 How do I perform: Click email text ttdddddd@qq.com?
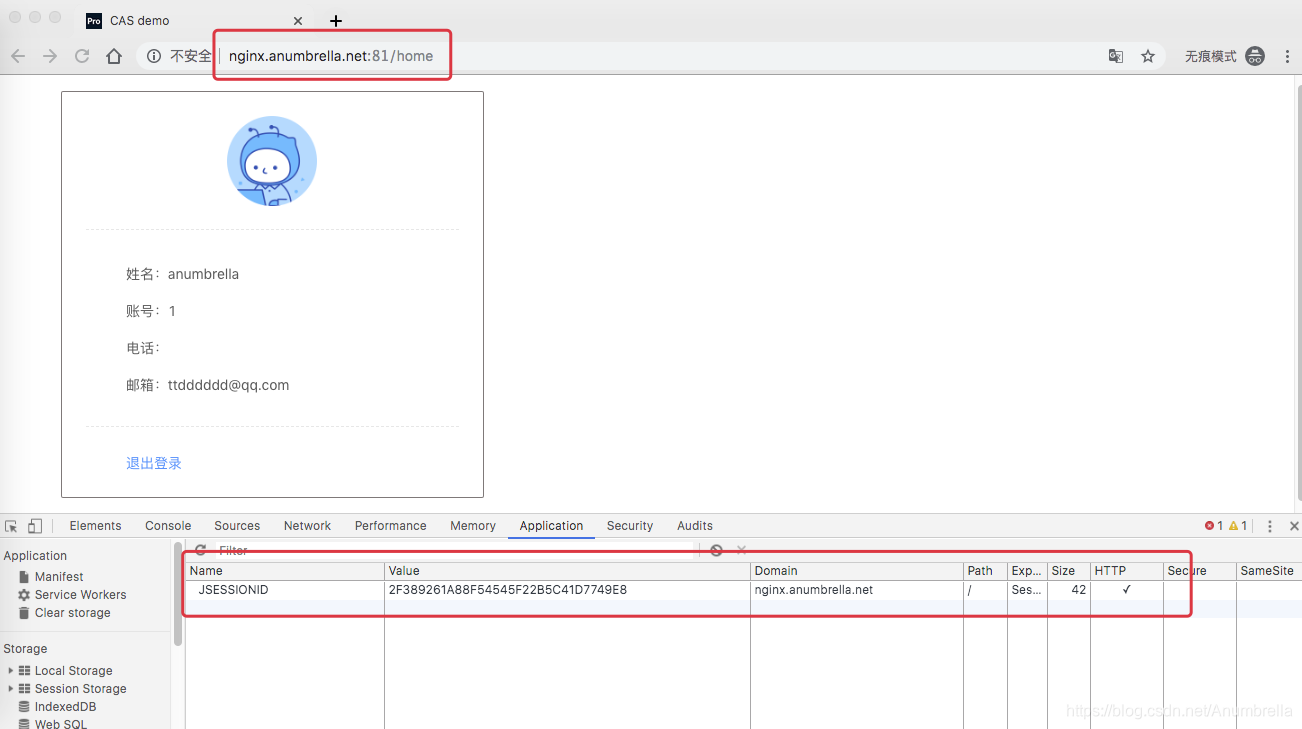(x=228, y=385)
